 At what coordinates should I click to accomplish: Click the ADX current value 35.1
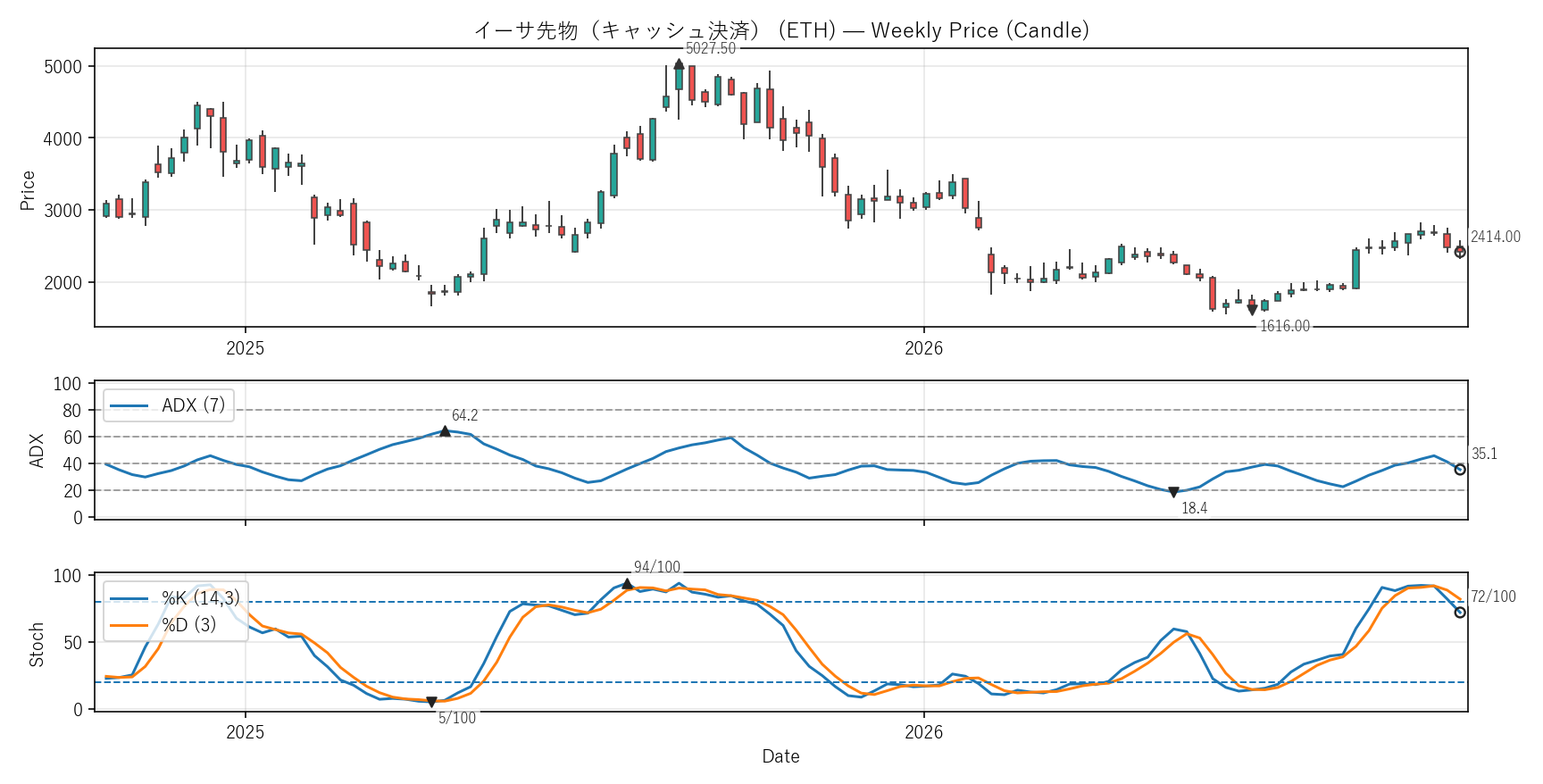tap(1484, 454)
